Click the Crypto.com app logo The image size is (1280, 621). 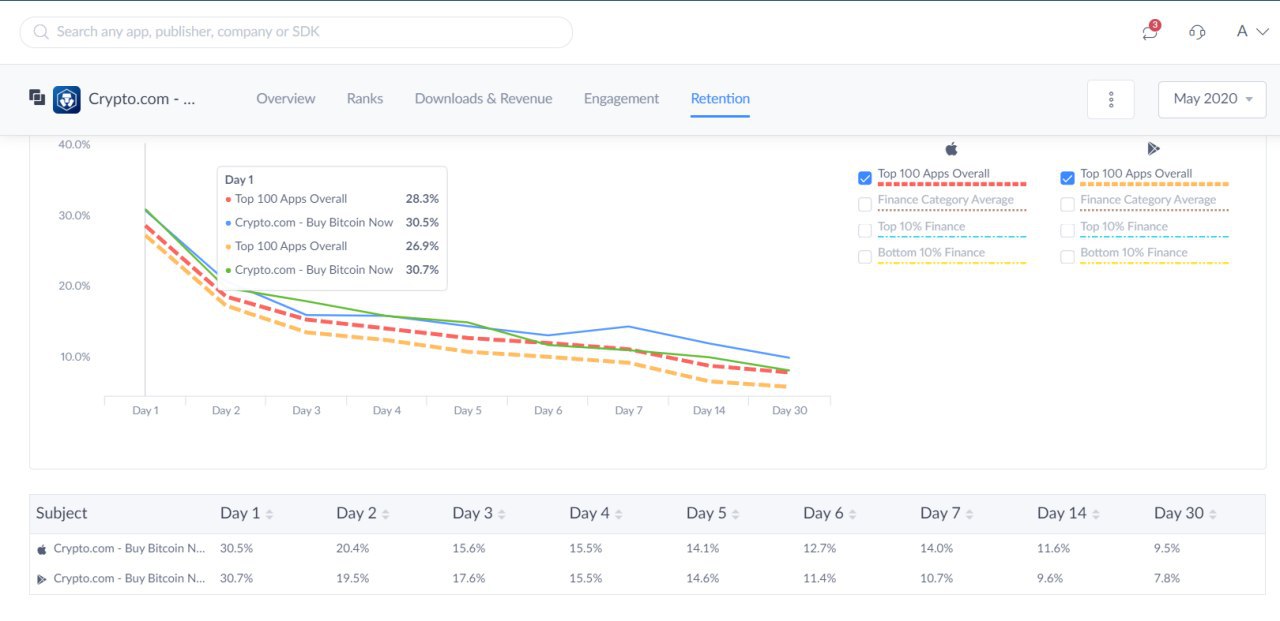pyautogui.click(x=67, y=99)
